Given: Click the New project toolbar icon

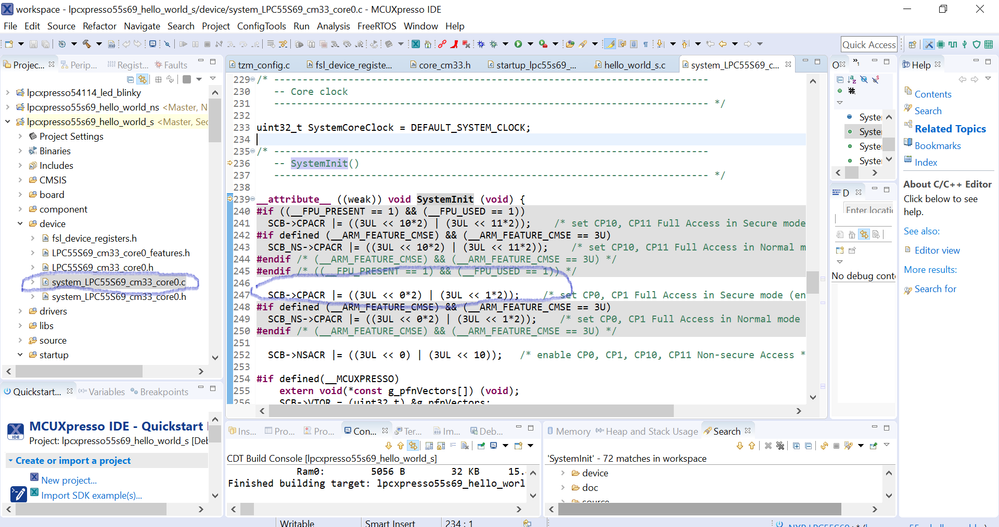Looking at the screenshot, I should pyautogui.click(x=9, y=44).
